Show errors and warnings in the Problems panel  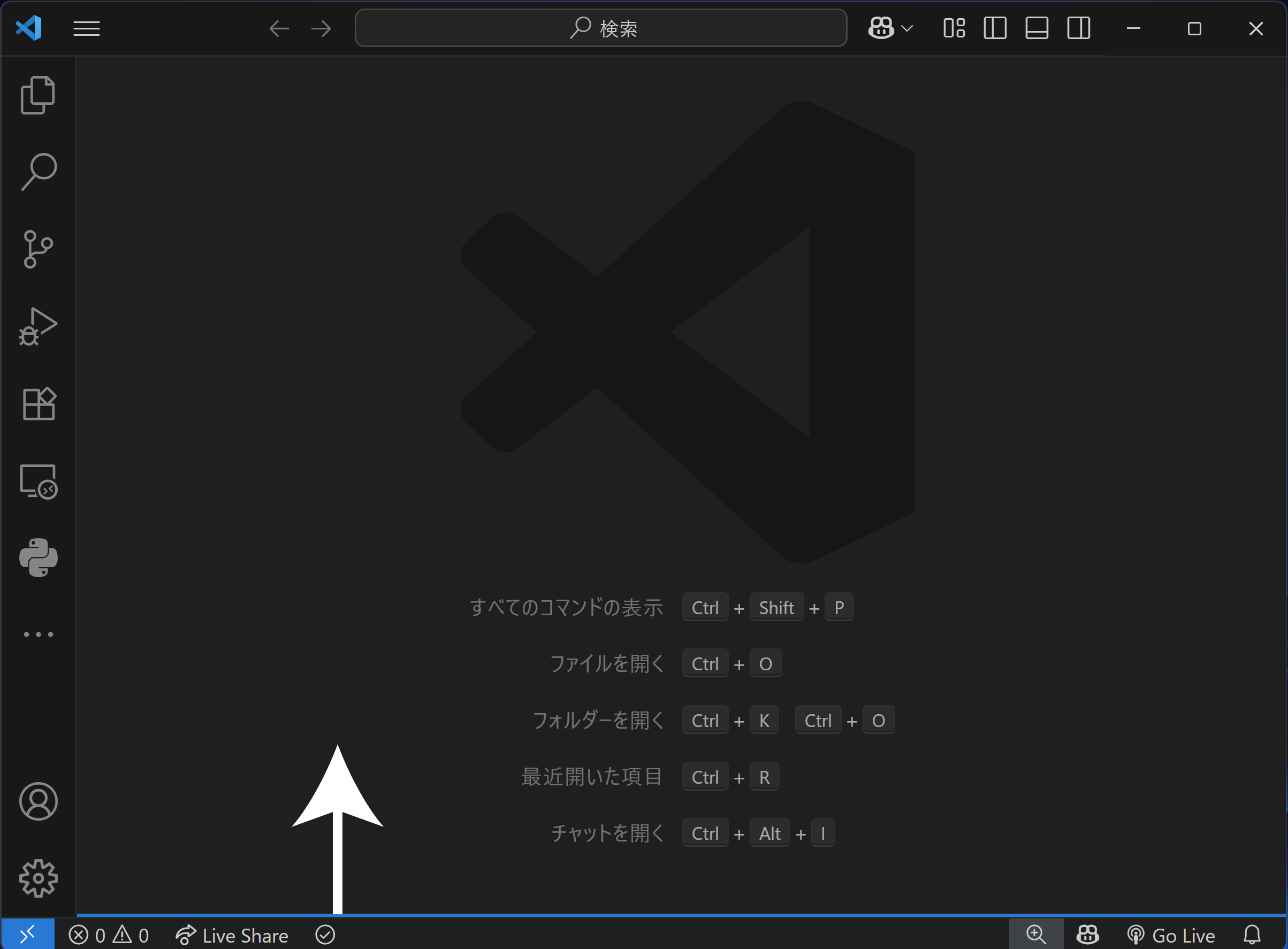[x=109, y=935]
